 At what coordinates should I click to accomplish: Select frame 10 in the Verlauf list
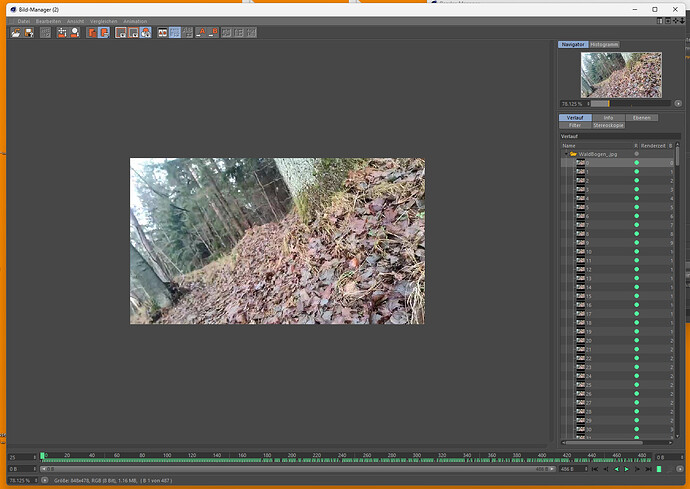(x=617, y=252)
